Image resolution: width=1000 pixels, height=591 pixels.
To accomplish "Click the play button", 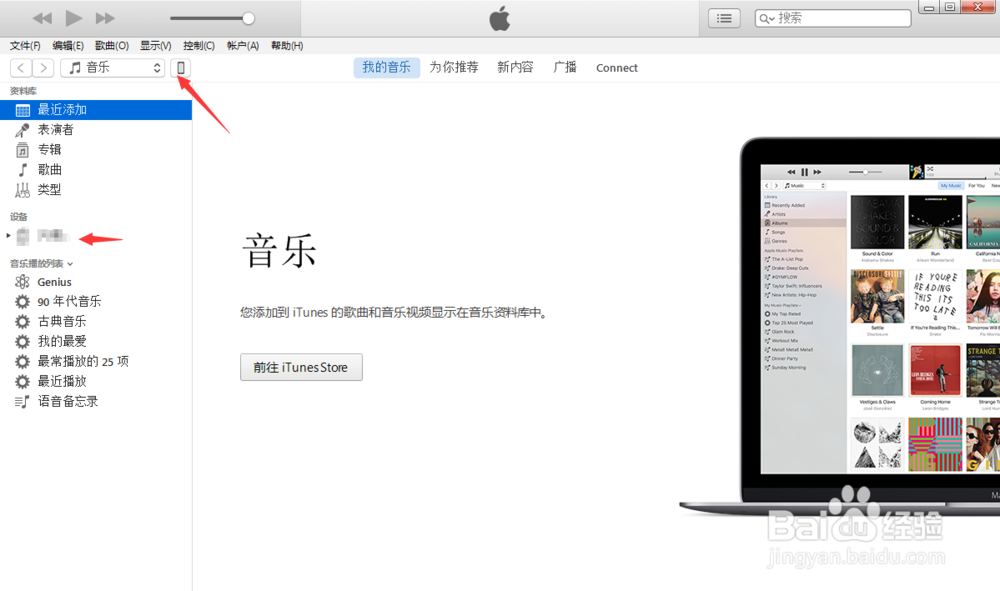I will tap(74, 18).
